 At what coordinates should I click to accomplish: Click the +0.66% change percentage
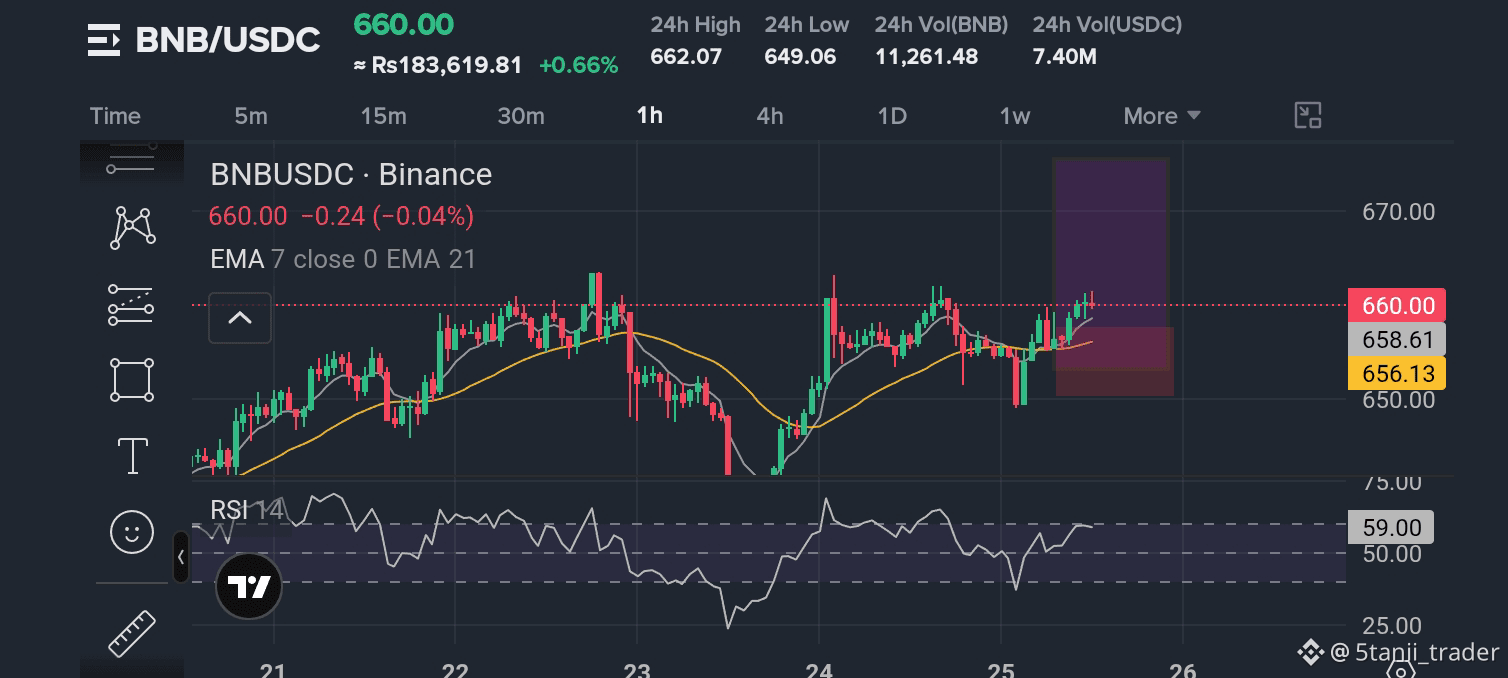[578, 66]
